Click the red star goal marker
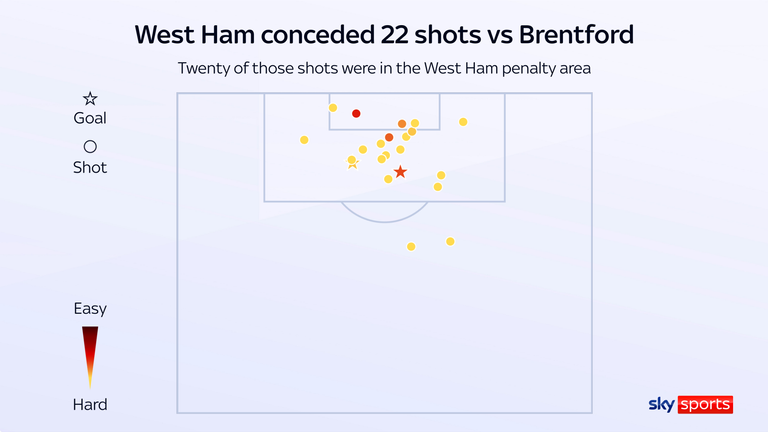Viewport: 768px width, 432px height. (400, 172)
